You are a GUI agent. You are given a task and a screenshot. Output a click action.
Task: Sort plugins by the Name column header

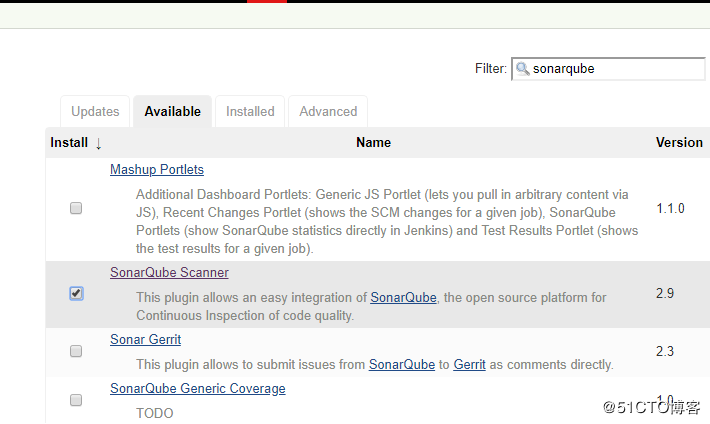[373, 142]
